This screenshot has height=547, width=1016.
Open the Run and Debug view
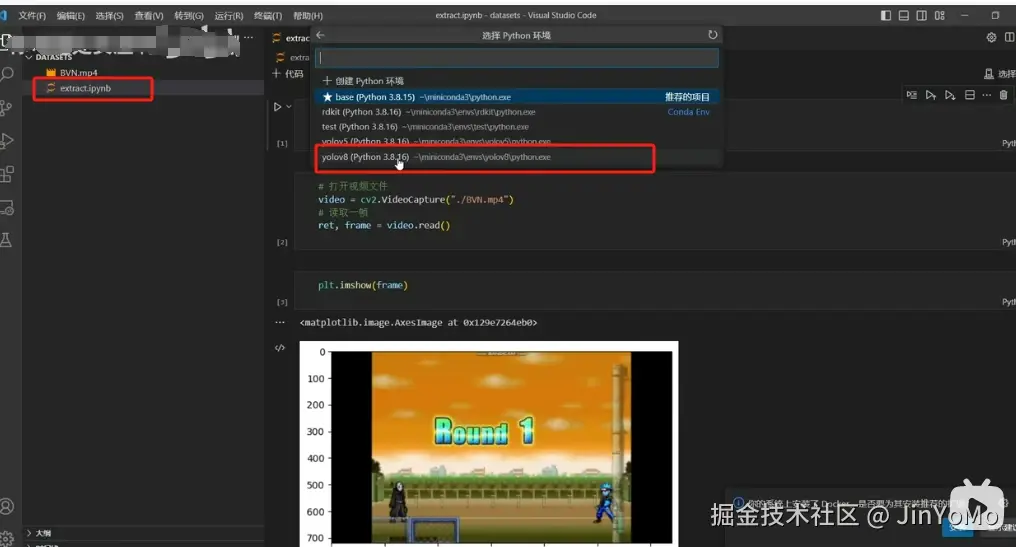[x=7, y=141]
